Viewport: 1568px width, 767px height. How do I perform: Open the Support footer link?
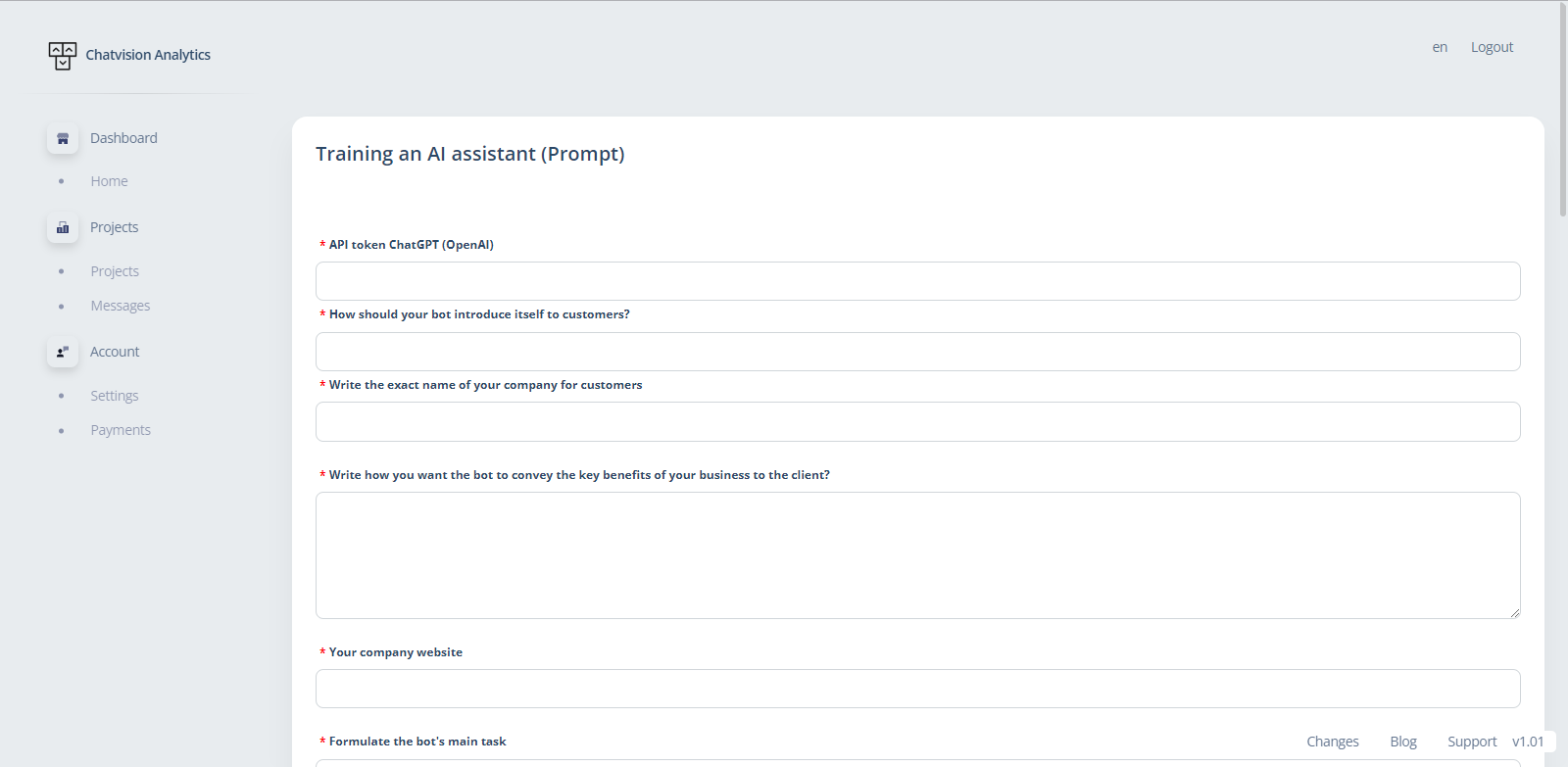1472,742
